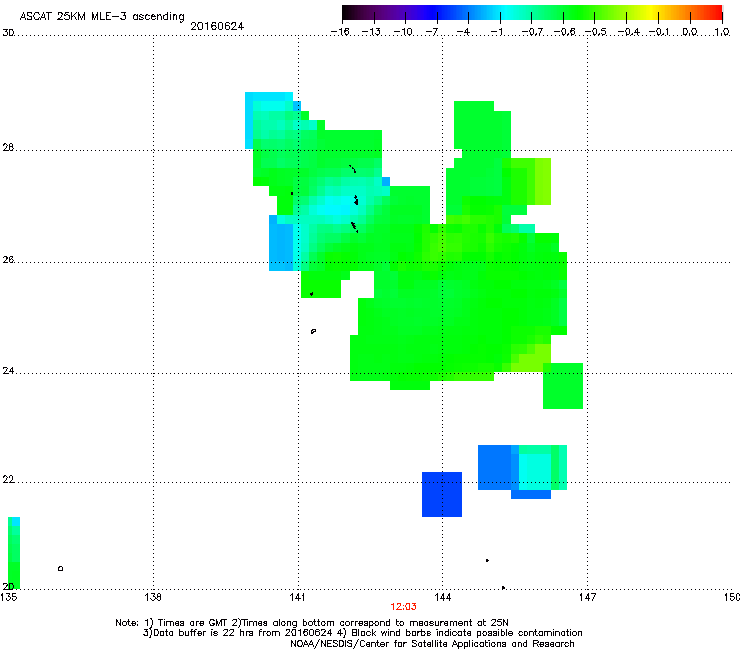Click the colorbar label -4
Image resolution: width=740 pixels, height=650 pixels.
pyautogui.click(x=463, y=32)
